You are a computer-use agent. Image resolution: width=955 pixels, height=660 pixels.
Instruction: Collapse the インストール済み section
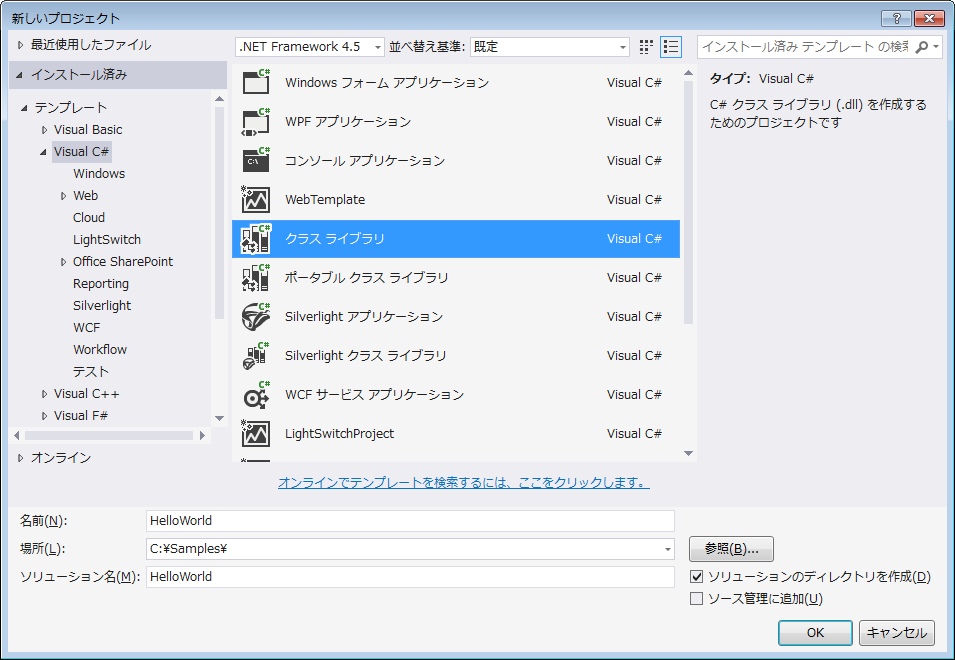click(19, 75)
